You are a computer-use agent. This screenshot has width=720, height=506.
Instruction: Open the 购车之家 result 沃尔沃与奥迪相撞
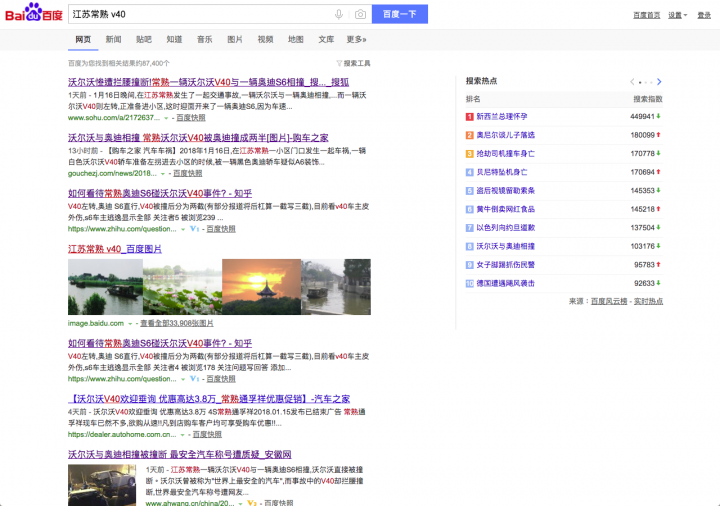(x=198, y=138)
